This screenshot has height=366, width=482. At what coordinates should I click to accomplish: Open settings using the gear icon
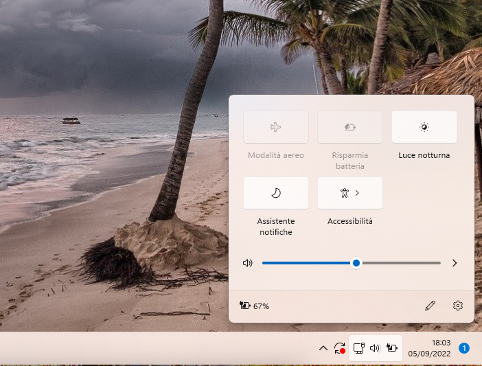click(x=458, y=306)
